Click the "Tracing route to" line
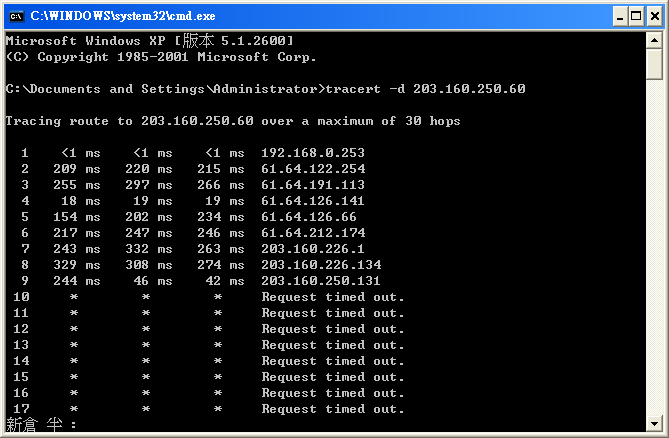The image size is (669, 438). coord(233,121)
